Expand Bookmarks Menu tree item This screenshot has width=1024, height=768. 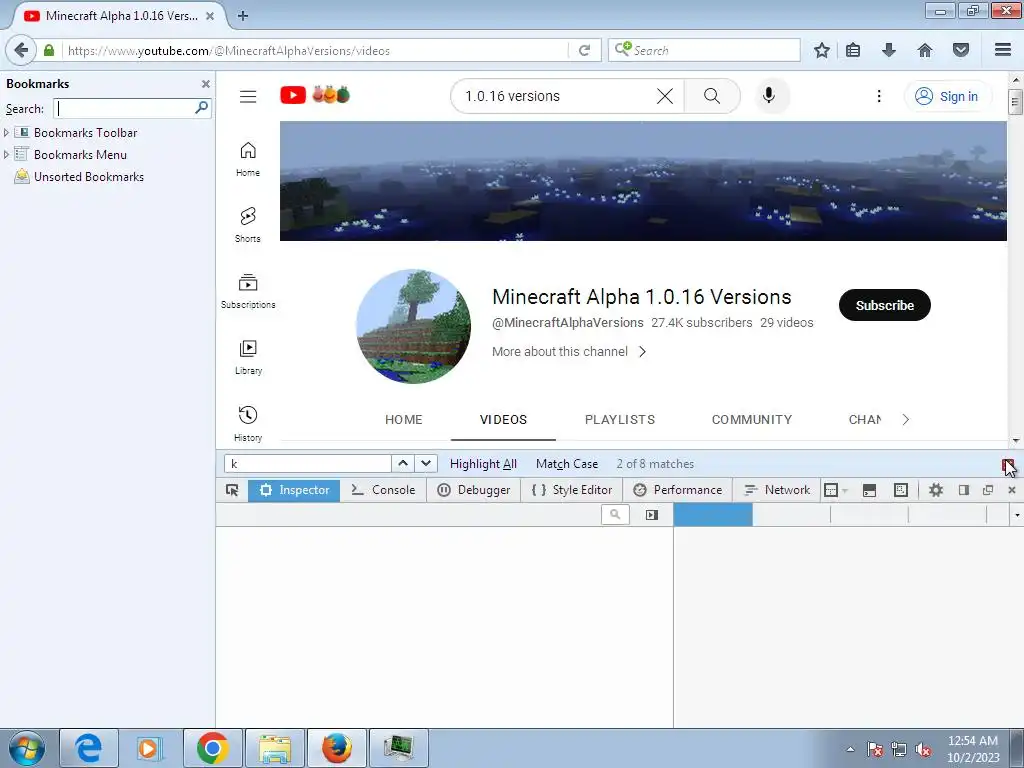pos(6,155)
